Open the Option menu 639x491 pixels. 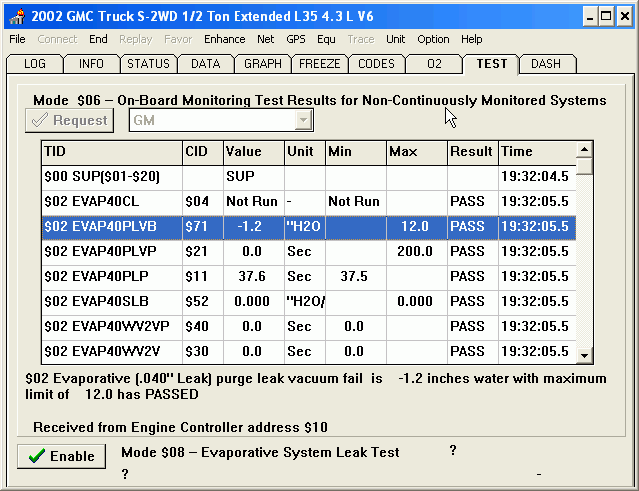point(433,39)
